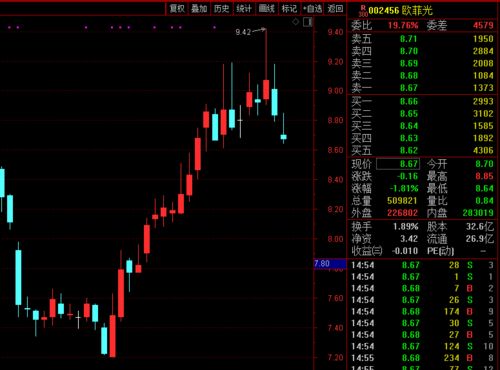Image resolution: width=500 pixels, height=370 pixels.
Task: Activate the 画线 line drawing tool
Action: point(266,9)
